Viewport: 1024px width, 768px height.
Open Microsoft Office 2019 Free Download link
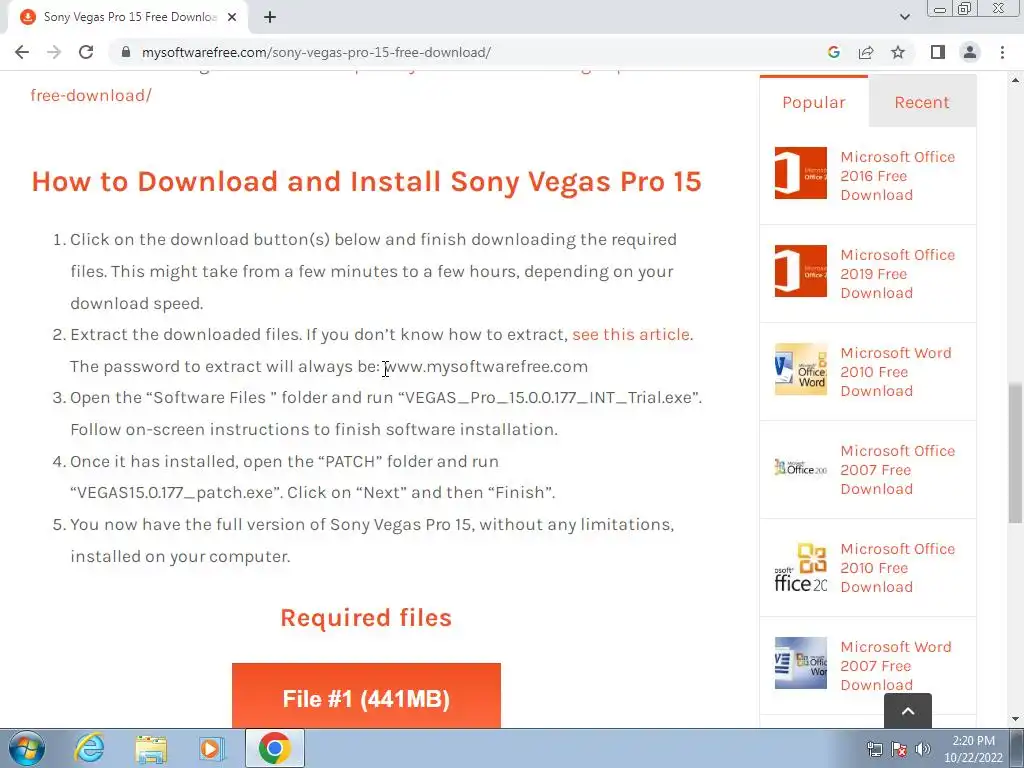point(898,274)
